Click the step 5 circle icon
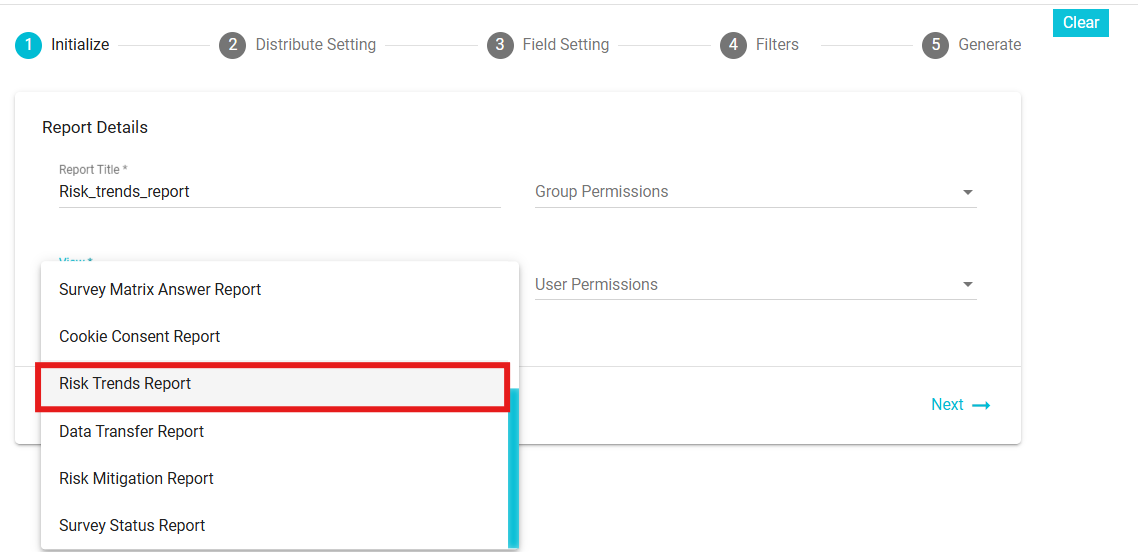Image resolution: width=1138 pixels, height=552 pixels. click(x=936, y=45)
